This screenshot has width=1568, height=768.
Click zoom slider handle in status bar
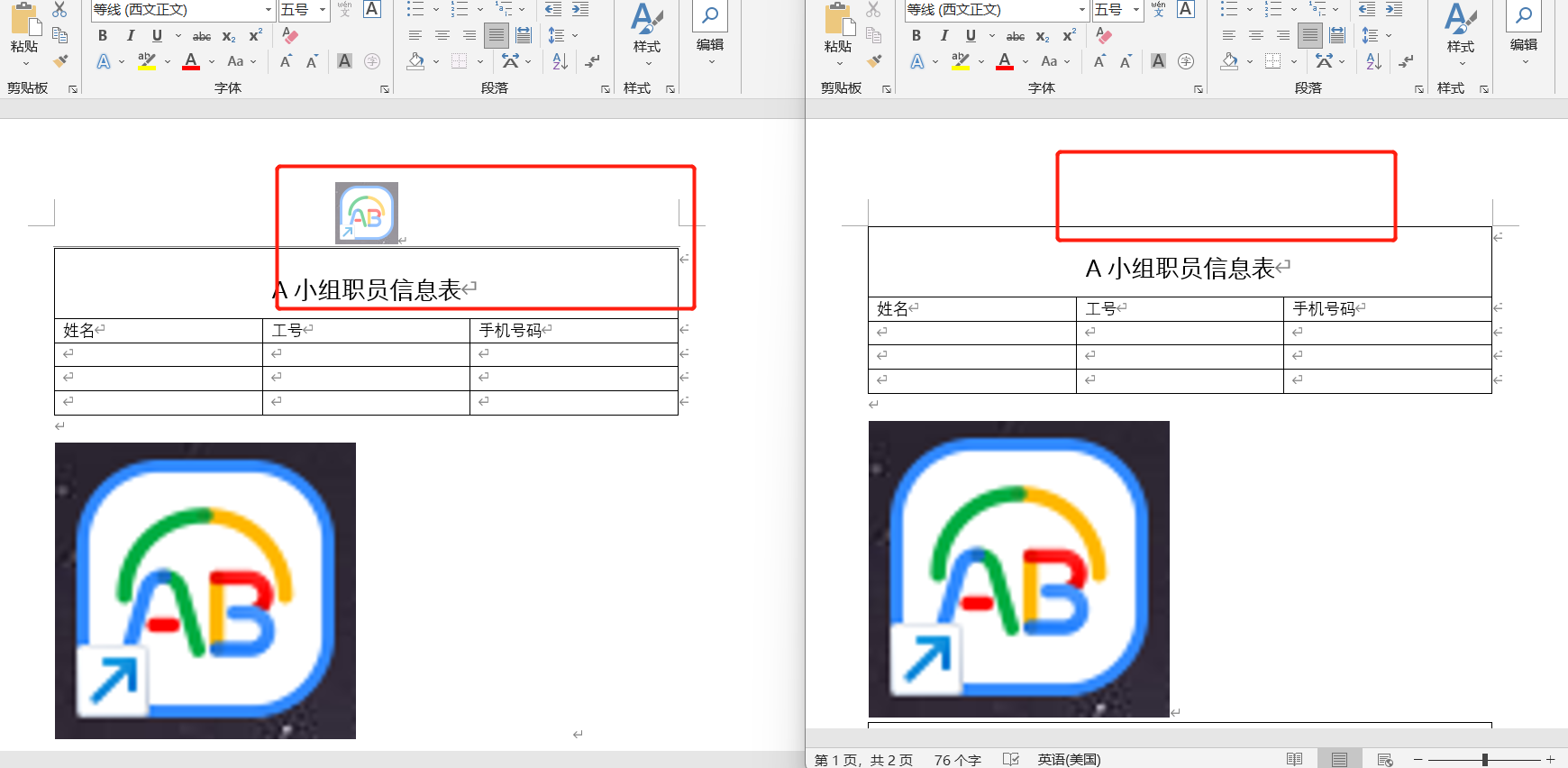pos(1484,760)
